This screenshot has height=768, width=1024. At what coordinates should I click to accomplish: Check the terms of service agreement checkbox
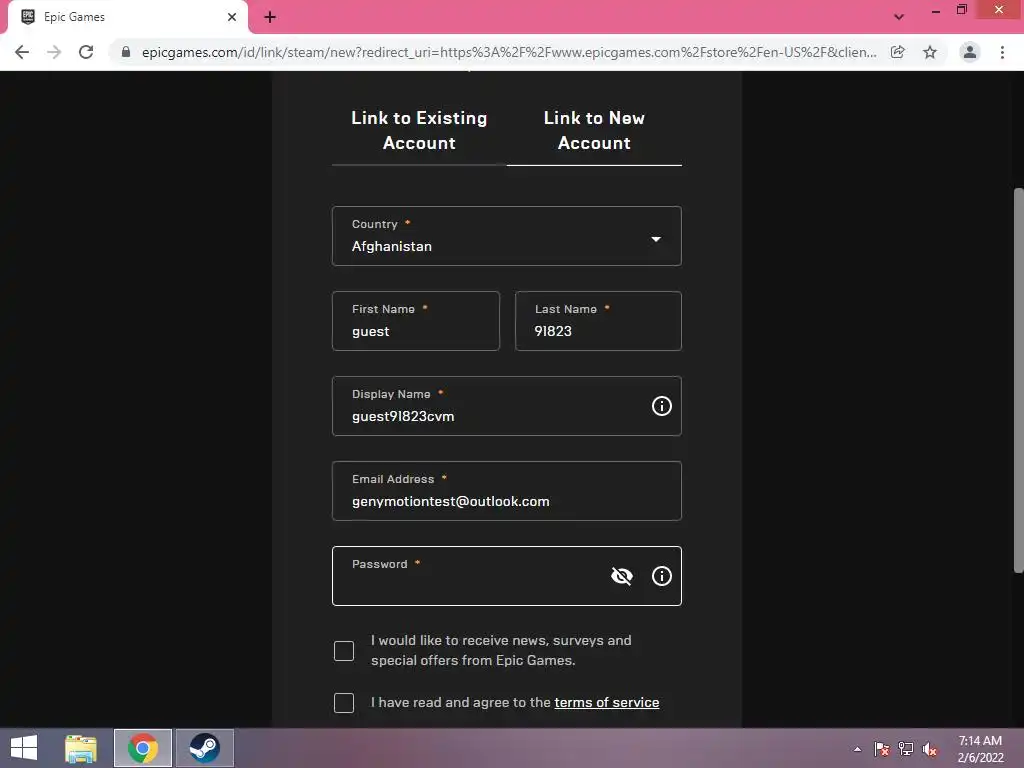coord(344,703)
